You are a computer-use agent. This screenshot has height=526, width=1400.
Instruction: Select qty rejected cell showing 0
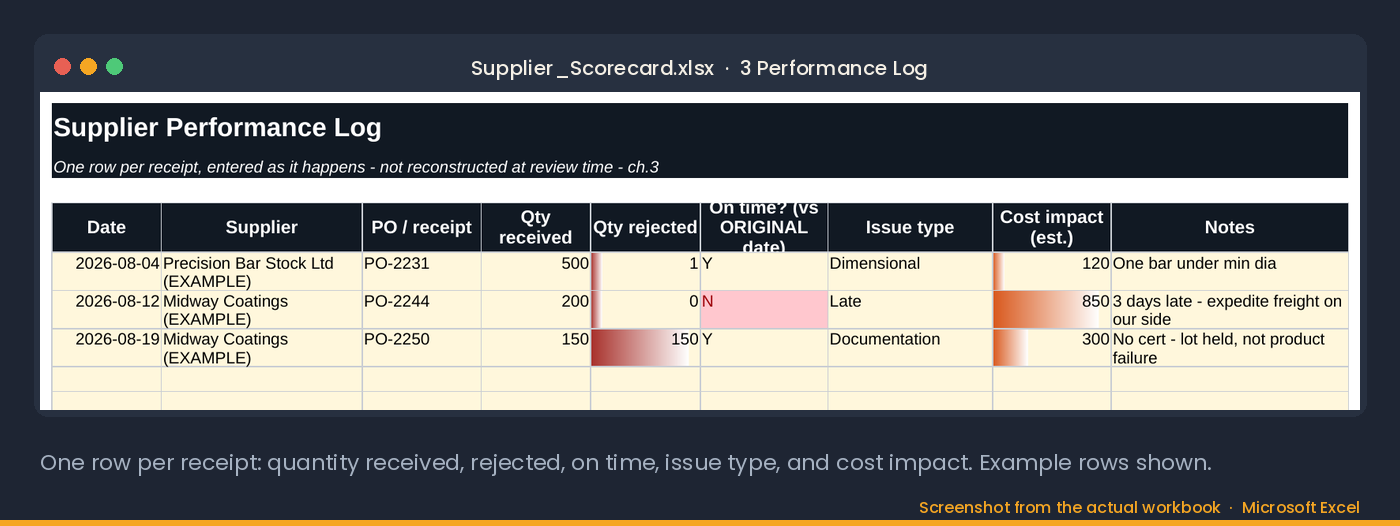[x=645, y=310]
